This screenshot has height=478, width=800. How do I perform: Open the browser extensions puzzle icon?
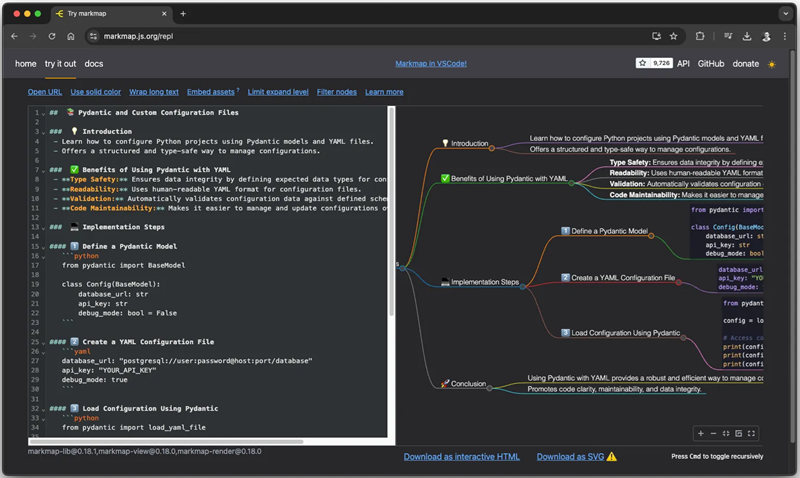click(700, 36)
